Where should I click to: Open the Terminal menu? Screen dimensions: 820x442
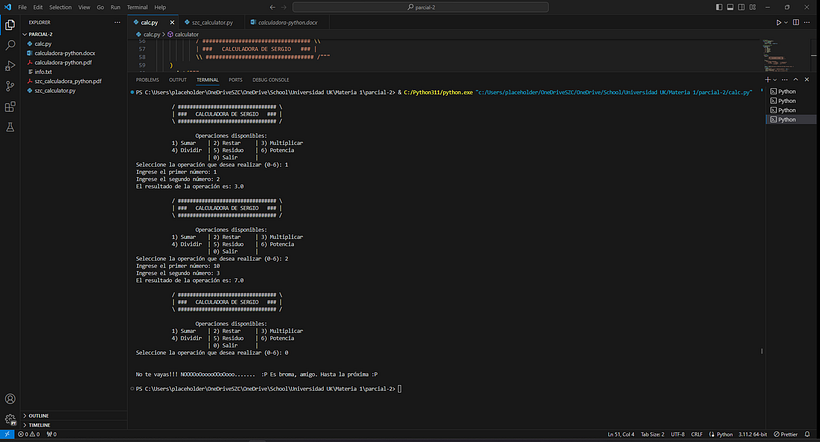[x=137, y=7]
